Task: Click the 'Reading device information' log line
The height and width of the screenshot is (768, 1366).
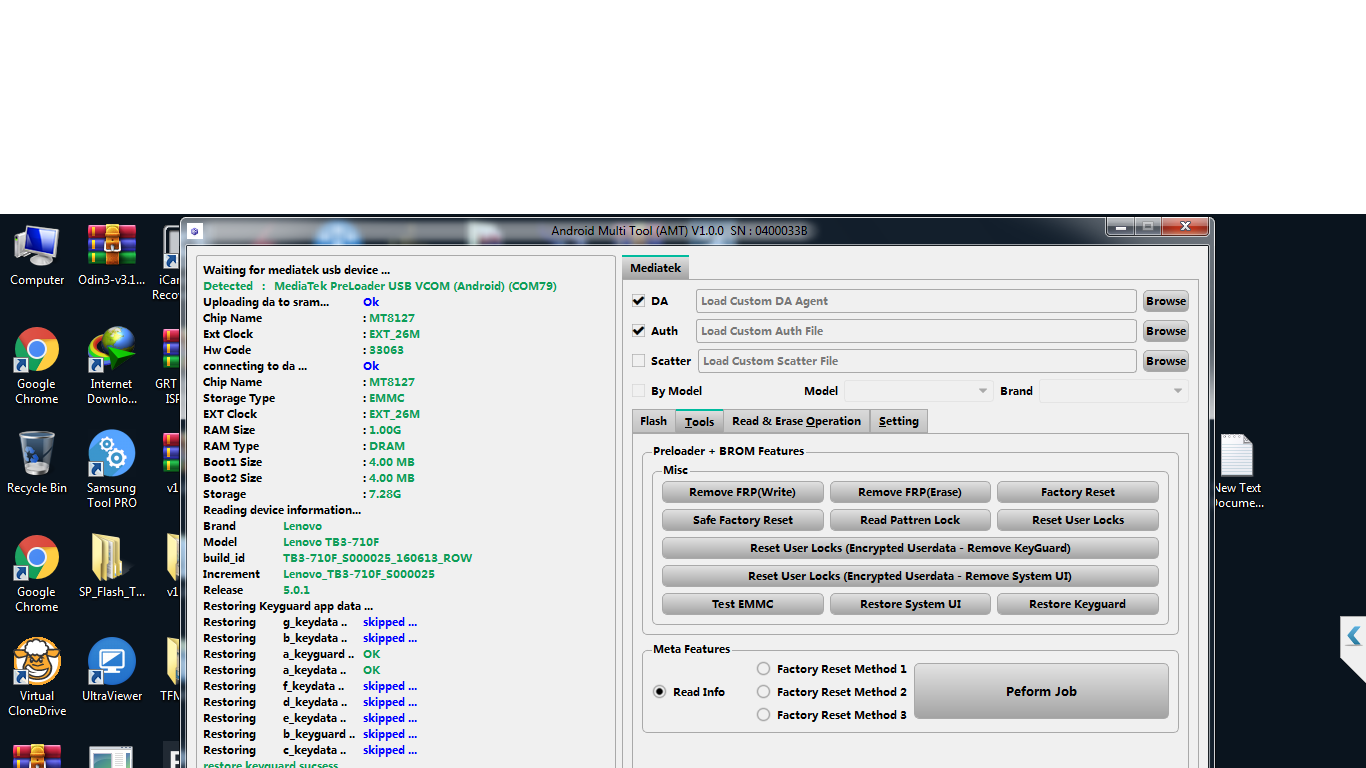Action: click(282, 510)
